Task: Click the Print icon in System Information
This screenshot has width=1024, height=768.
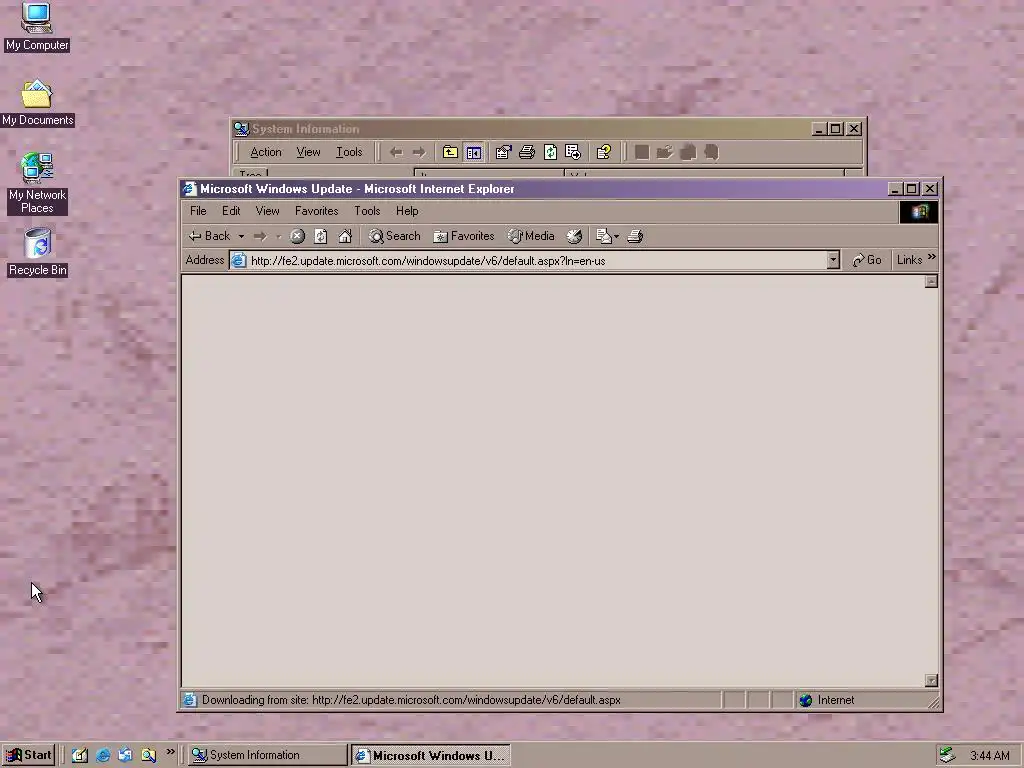Action: (x=526, y=152)
